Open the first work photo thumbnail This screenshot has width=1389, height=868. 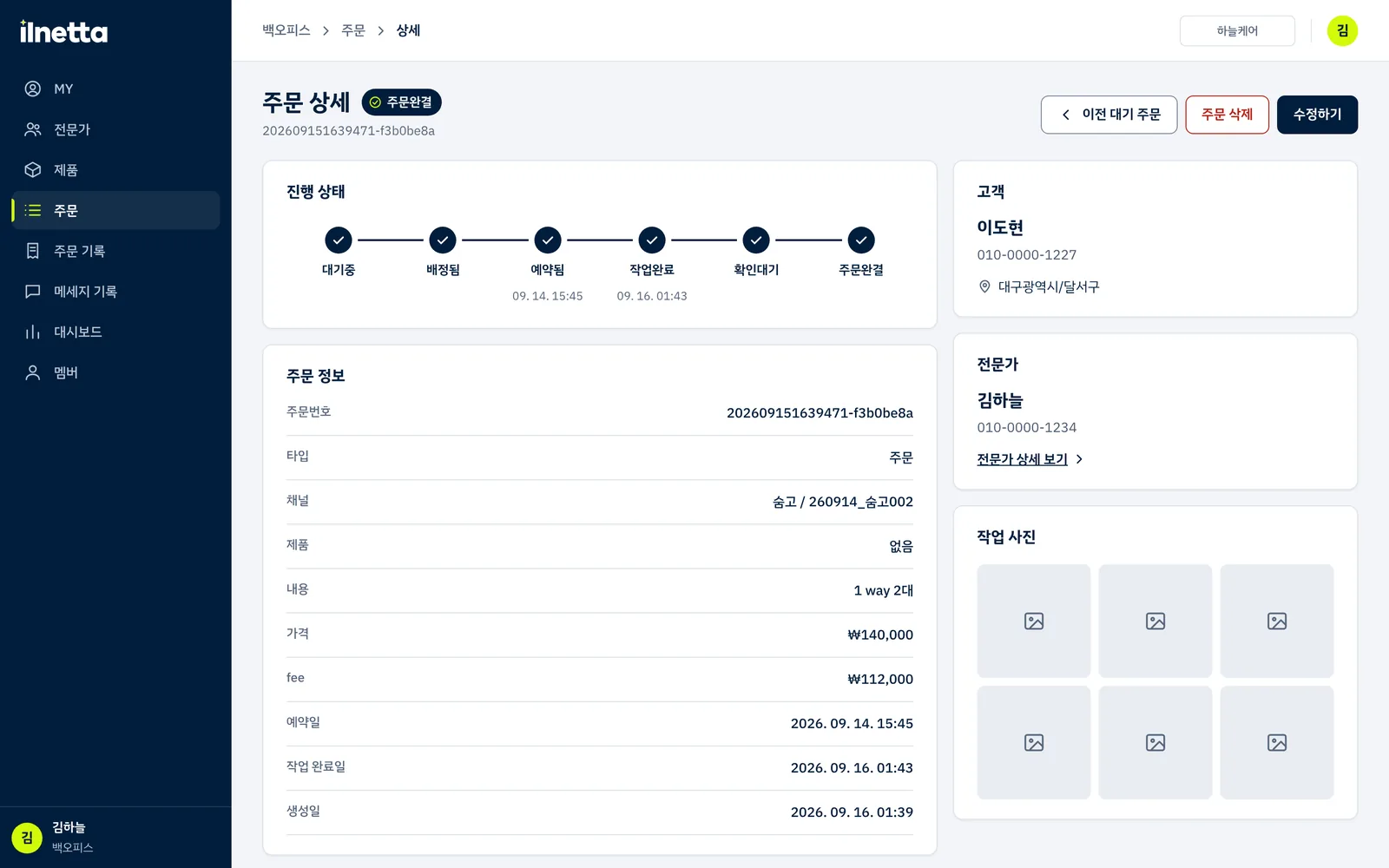point(1033,621)
